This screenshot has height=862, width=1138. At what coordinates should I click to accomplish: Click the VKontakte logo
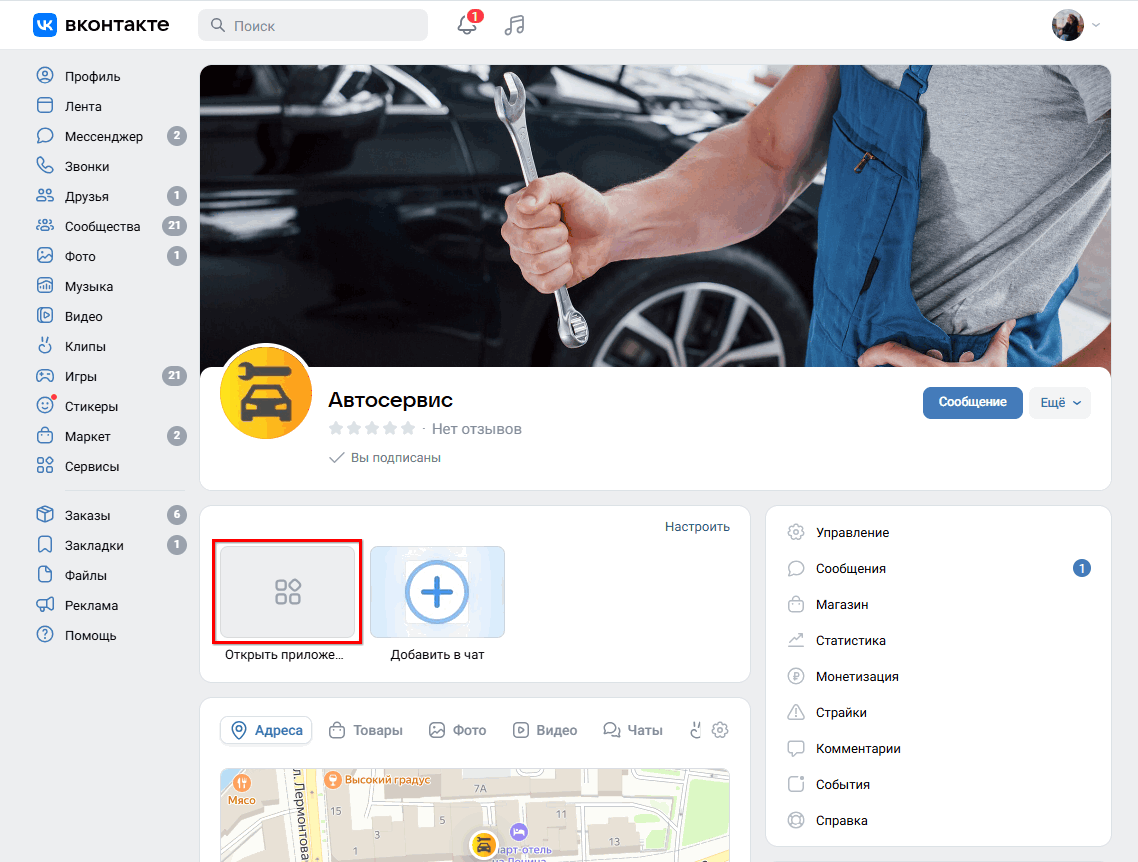[x=101, y=25]
